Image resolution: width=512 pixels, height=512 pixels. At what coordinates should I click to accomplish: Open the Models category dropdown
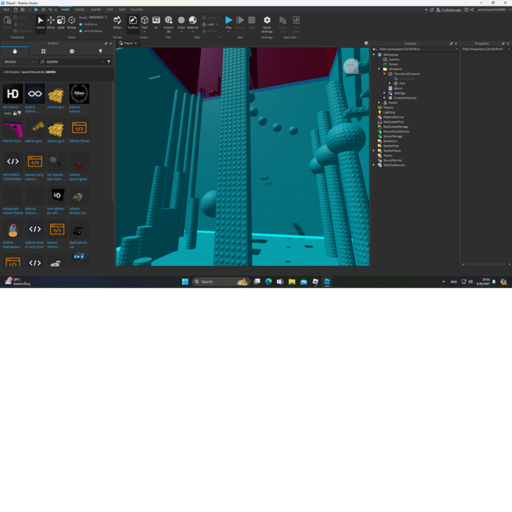[19, 62]
